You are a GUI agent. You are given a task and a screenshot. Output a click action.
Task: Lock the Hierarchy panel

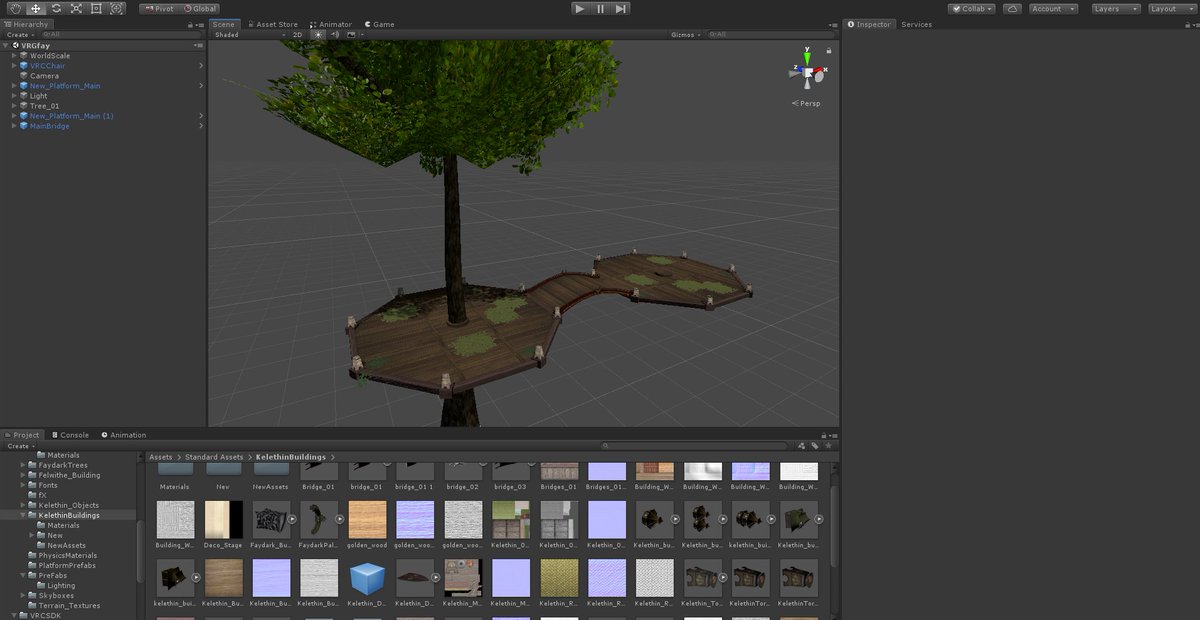click(192, 24)
